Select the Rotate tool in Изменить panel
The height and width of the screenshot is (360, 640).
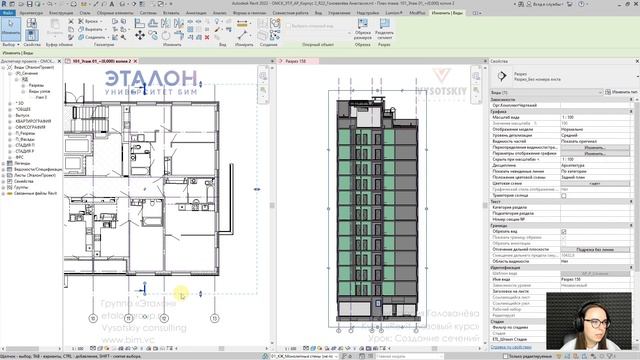[x=166, y=36]
